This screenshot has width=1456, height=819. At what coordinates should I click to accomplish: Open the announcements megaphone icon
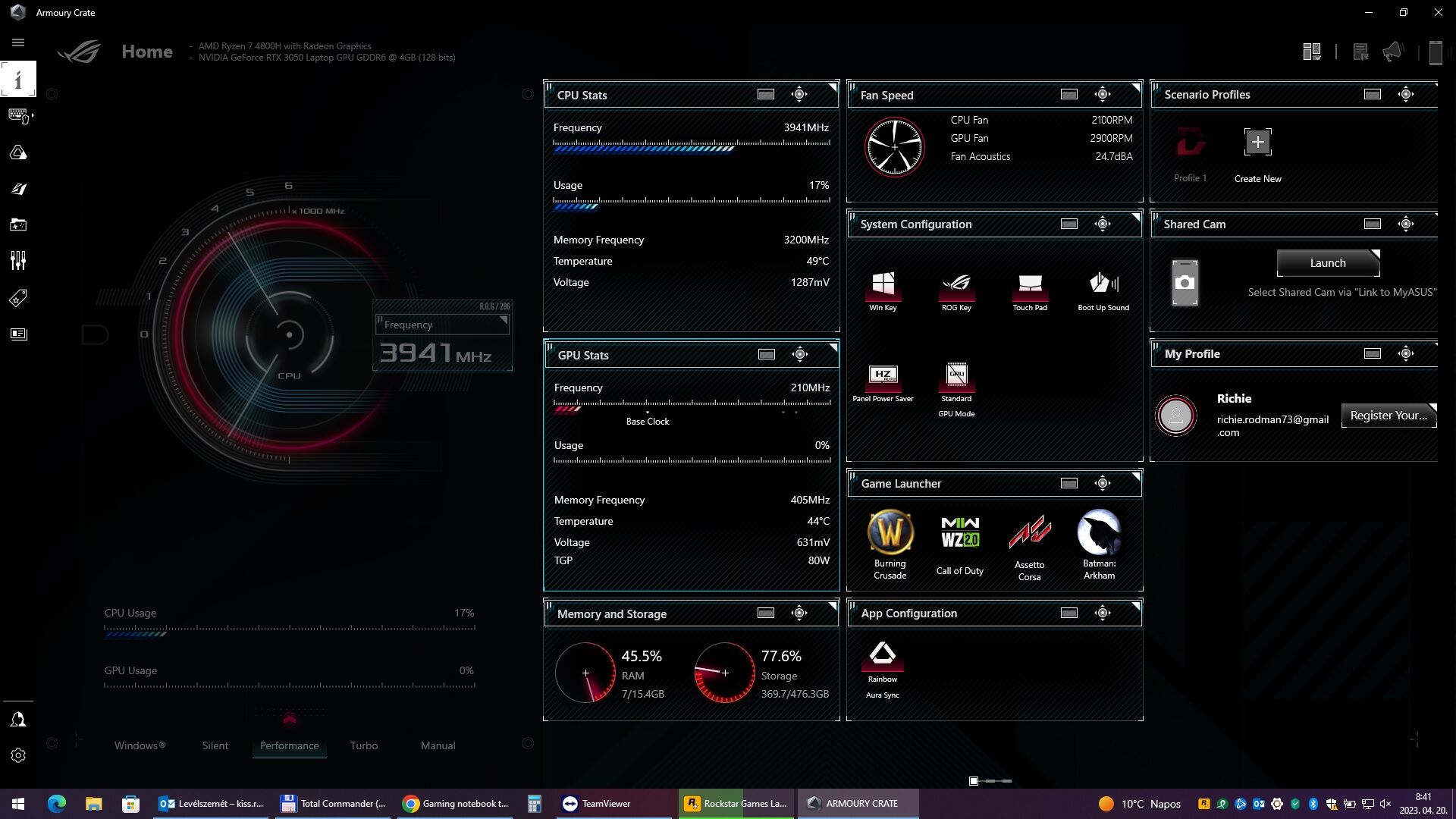(x=1392, y=52)
